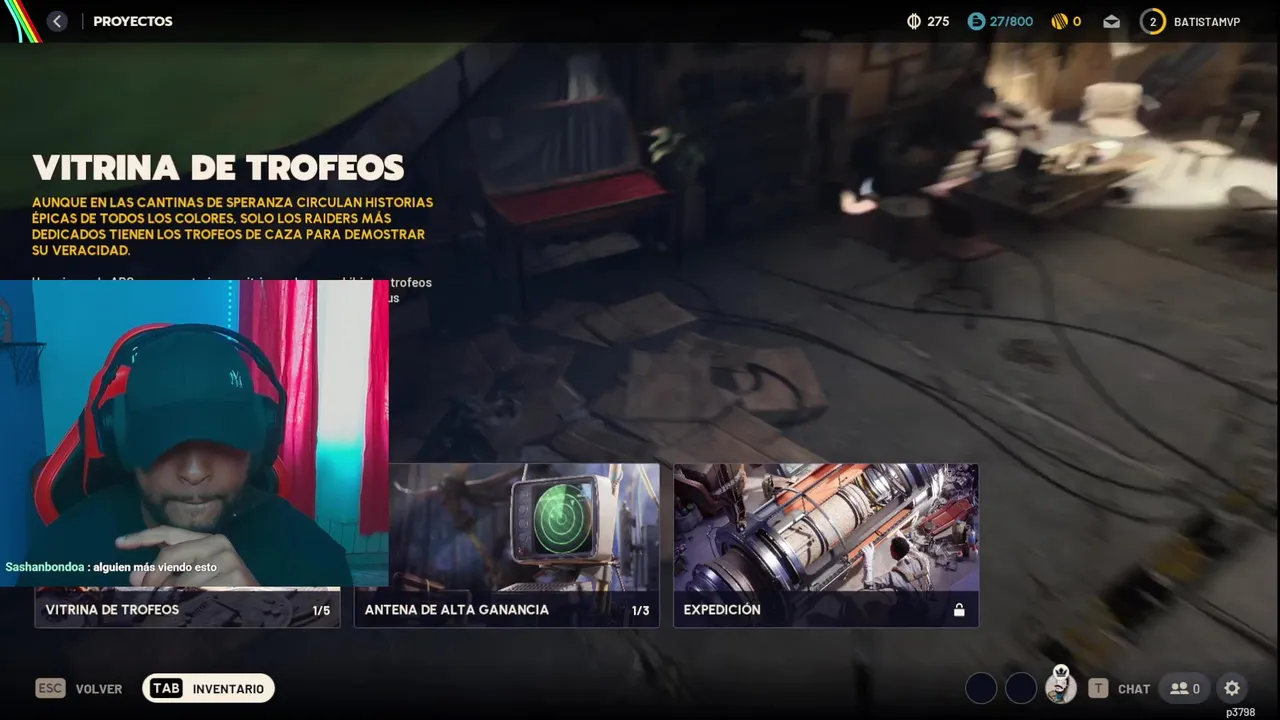Open the CHAT panel

coord(1134,689)
